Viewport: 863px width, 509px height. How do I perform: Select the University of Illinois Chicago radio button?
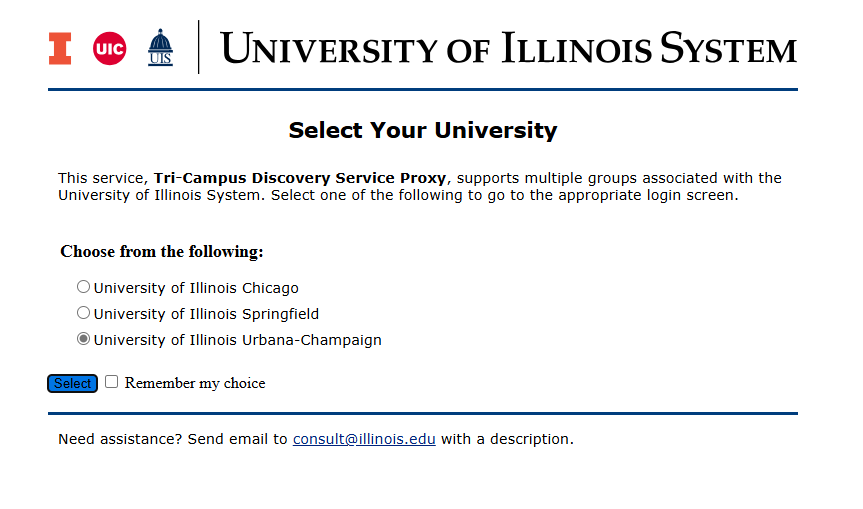click(x=83, y=287)
